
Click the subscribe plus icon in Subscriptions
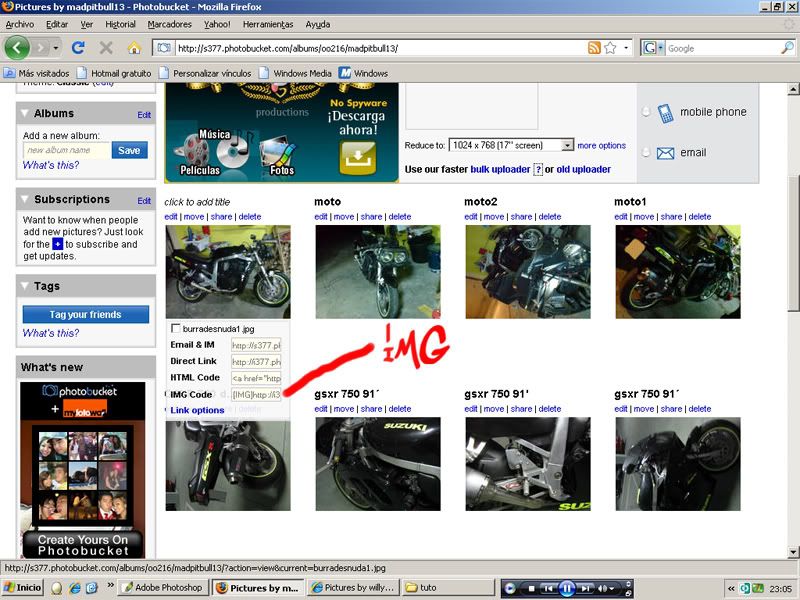tap(57, 244)
